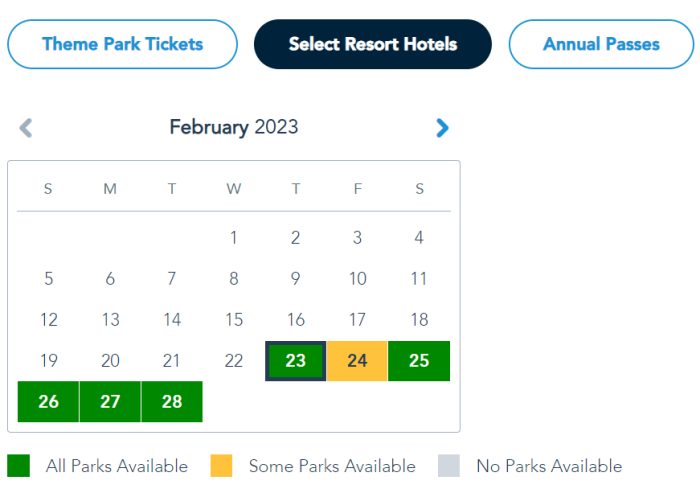Click the green All Parks Available swatch
The height and width of the screenshot is (493, 700).
click(x=19, y=466)
